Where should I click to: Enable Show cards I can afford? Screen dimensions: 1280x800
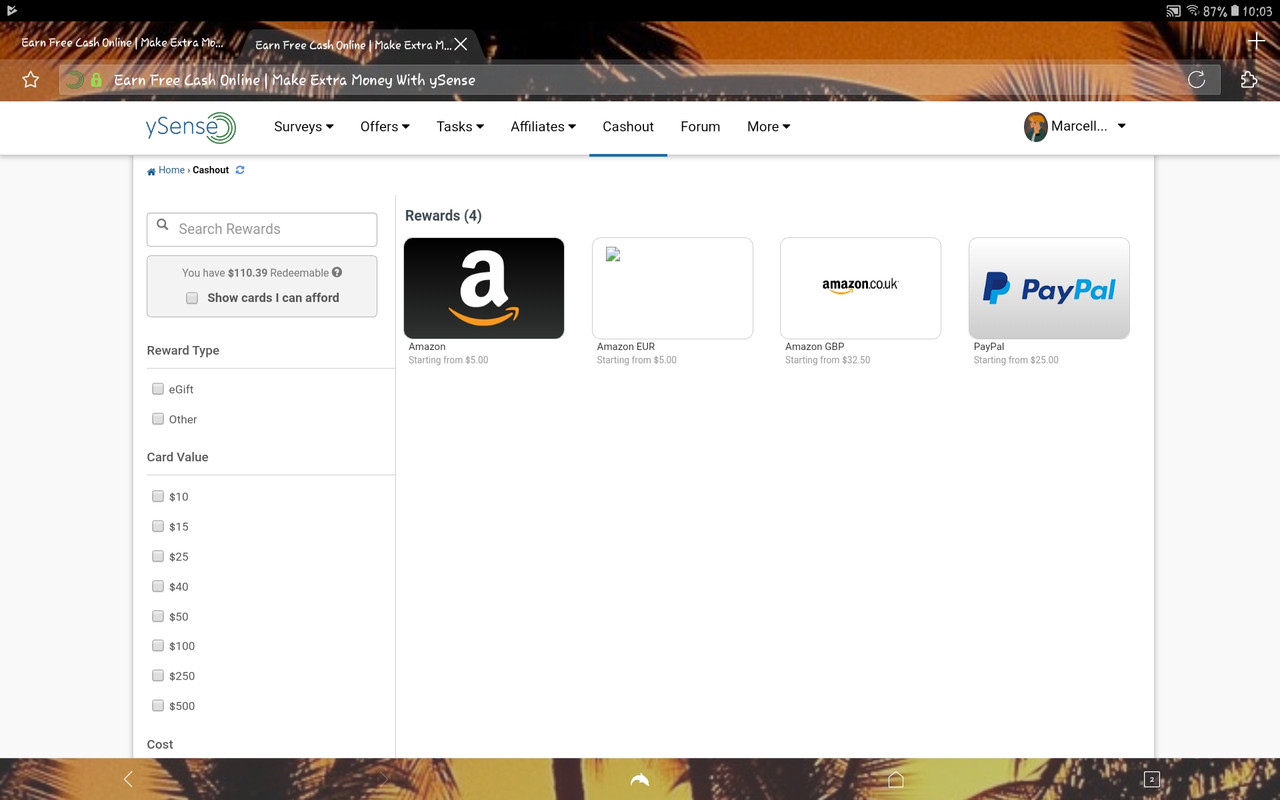[x=192, y=298]
